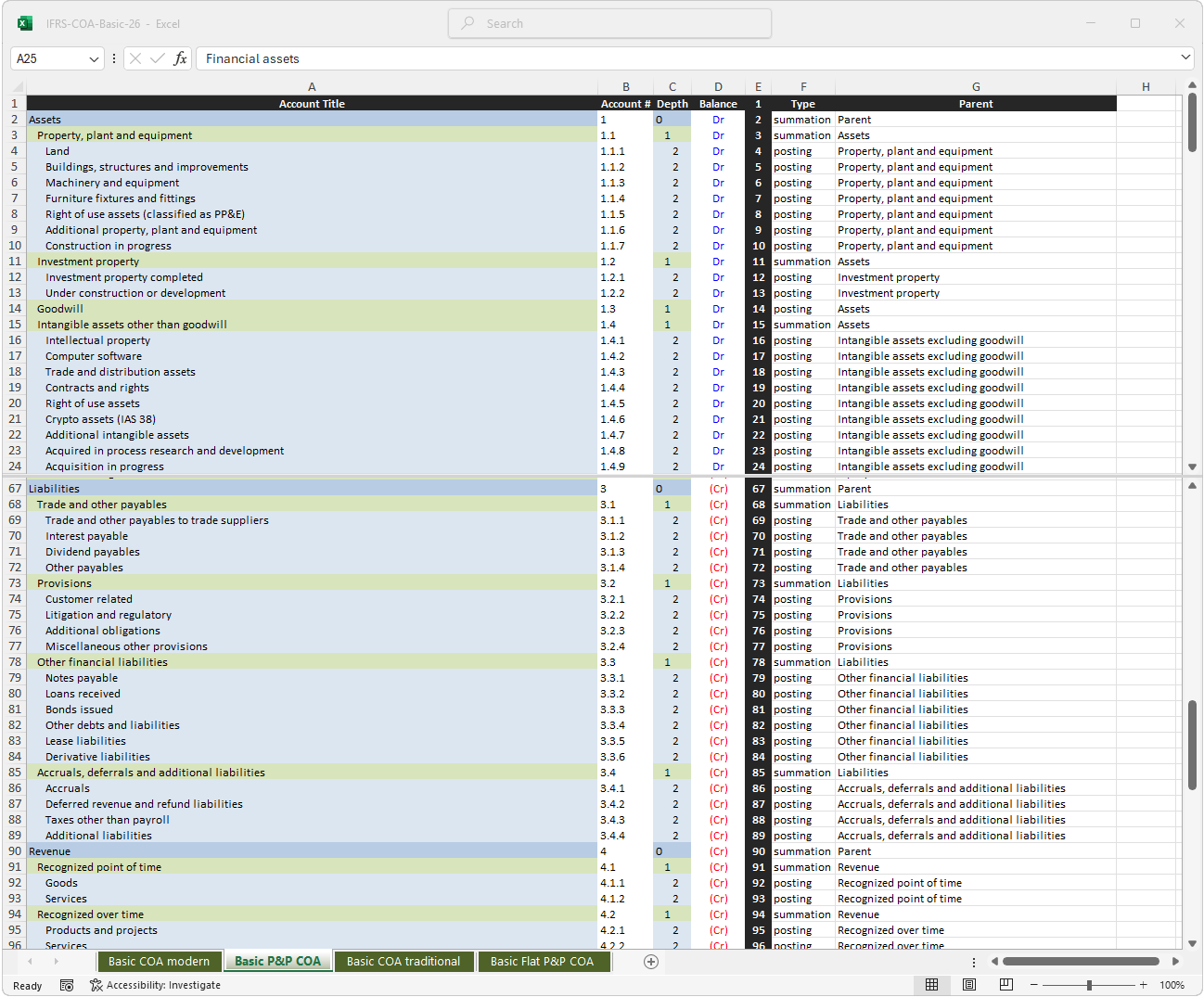Open the Basic COA modern sheet tab
The height and width of the screenshot is (997, 1204).
point(159,962)
